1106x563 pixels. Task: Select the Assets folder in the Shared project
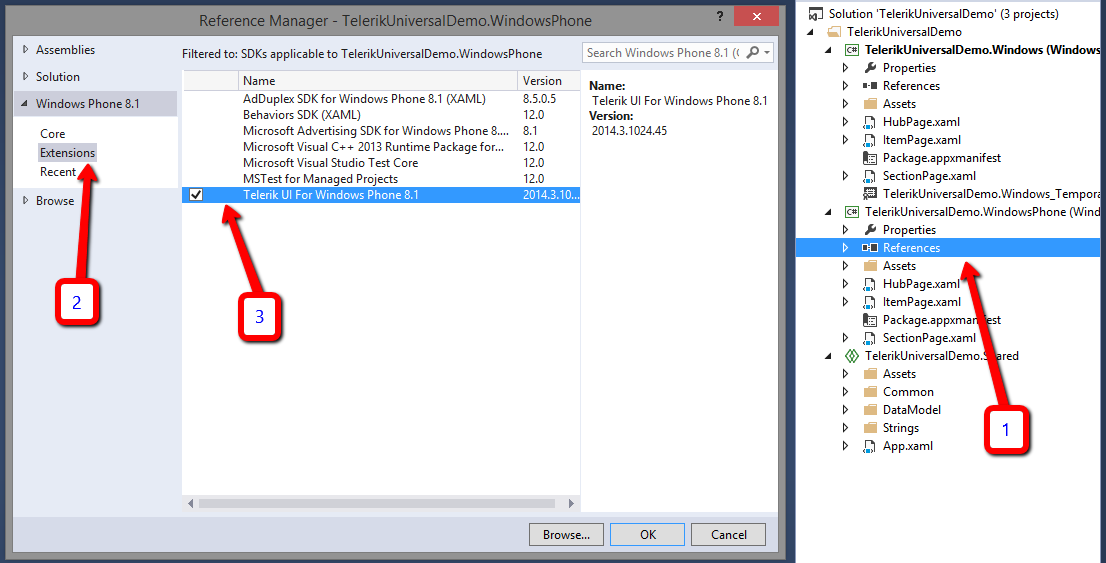point(899,374)
